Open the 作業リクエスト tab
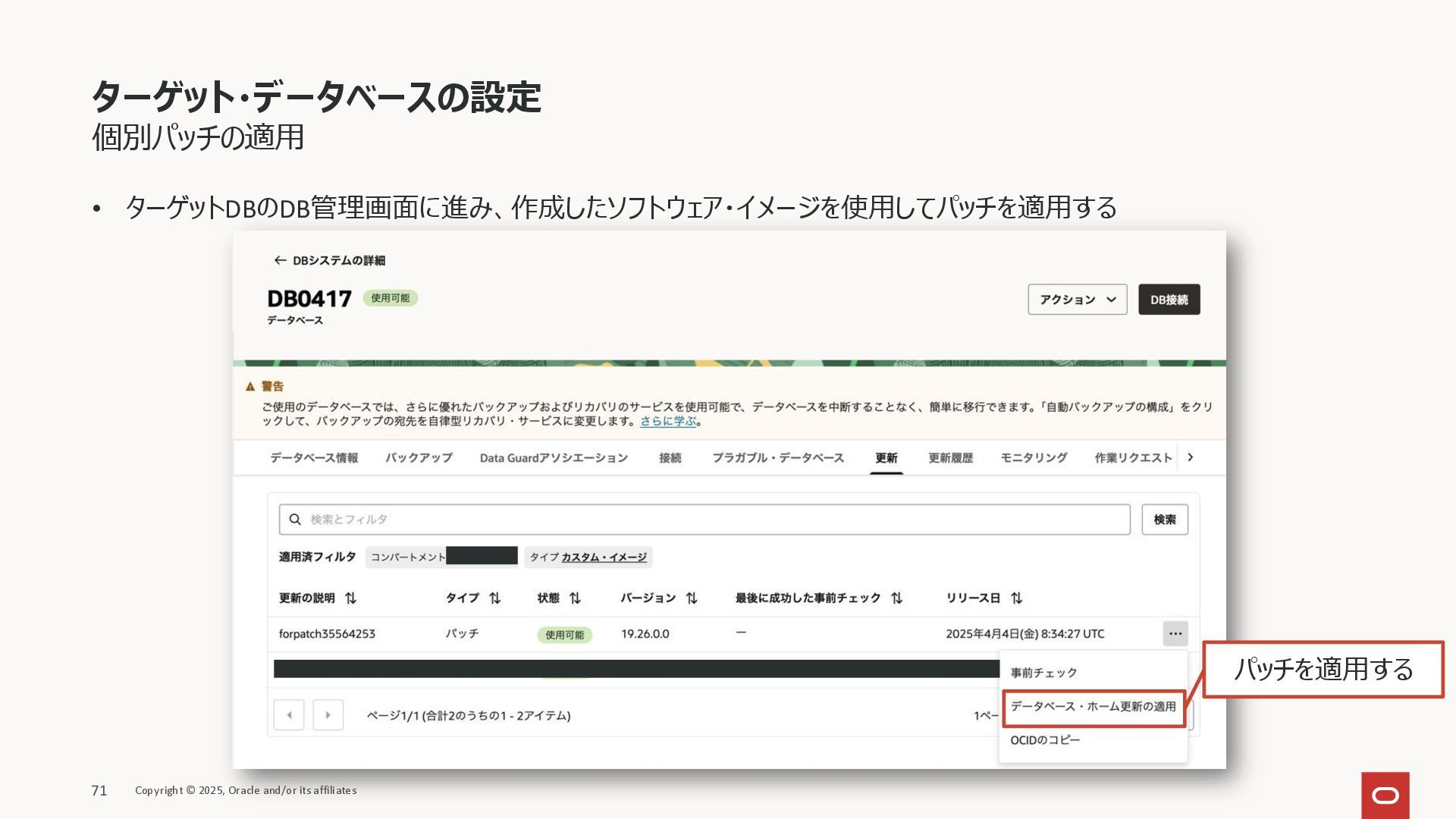This screenshot has width=1456, height=819. pyautogui.click(x=1133, y=458)
